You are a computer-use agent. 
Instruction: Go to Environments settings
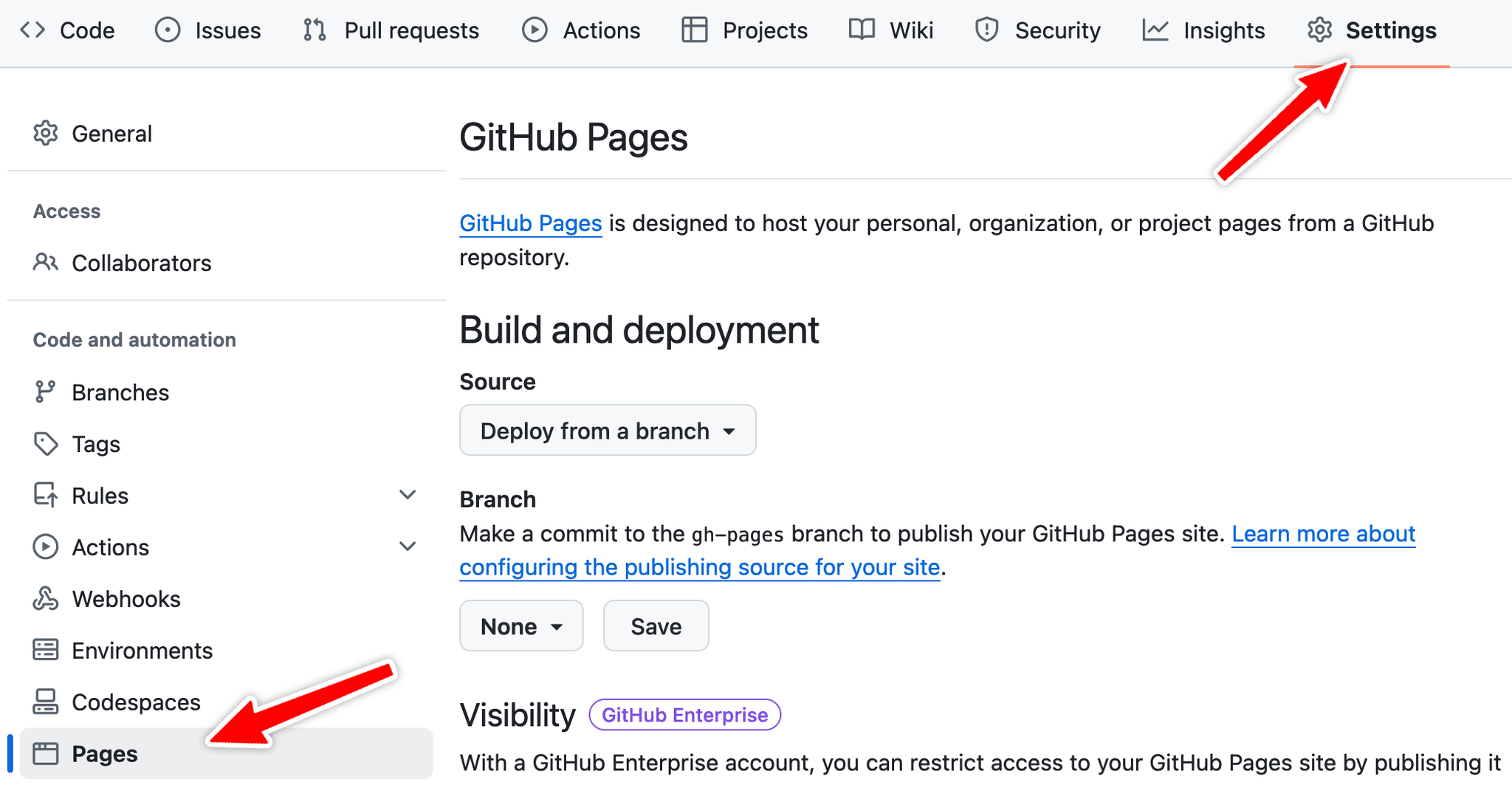click(227, 651)
